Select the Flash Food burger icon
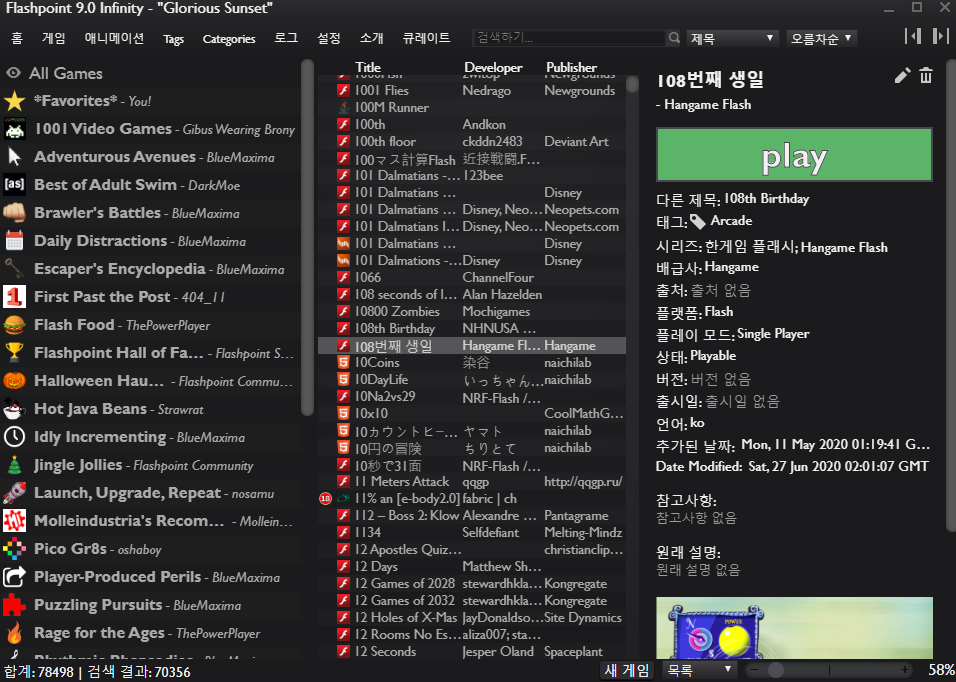Image resolution: width=956 pixels, height=682 pixels. tap(15, 325)
